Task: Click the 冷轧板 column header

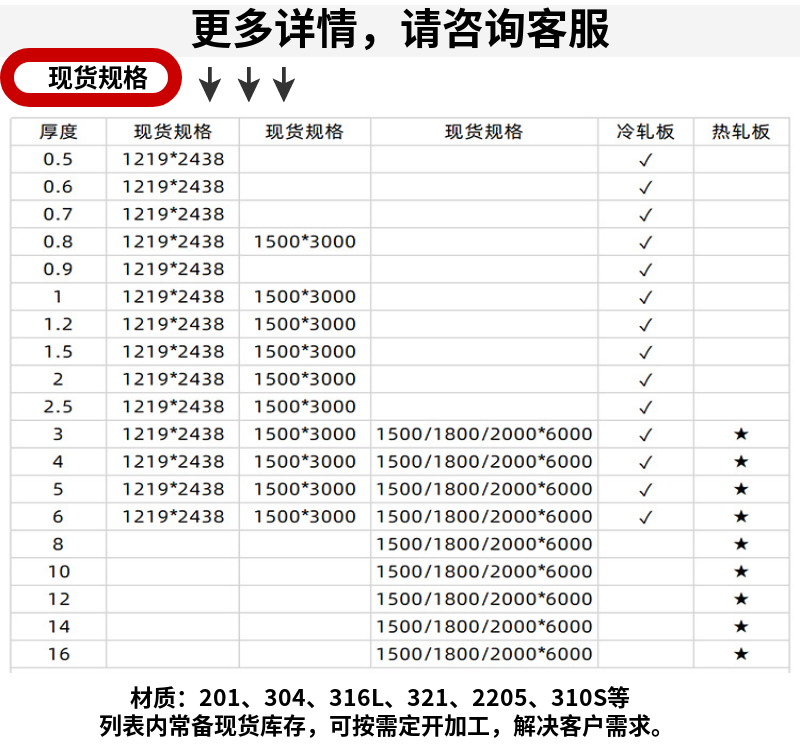Action: [645, 132]
